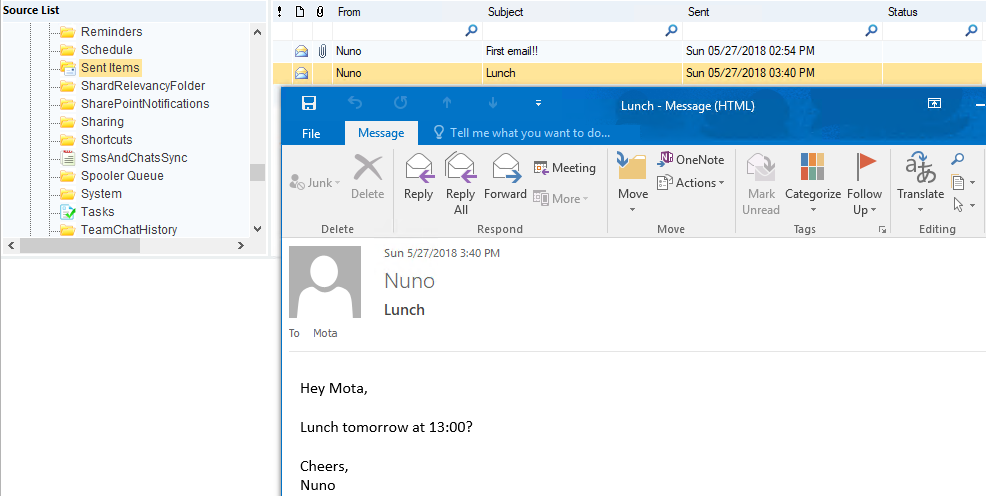The height and width of the screenshot is (496, 986).
Task: Sort by the Status column header
Action: click(x=932, y=11)
